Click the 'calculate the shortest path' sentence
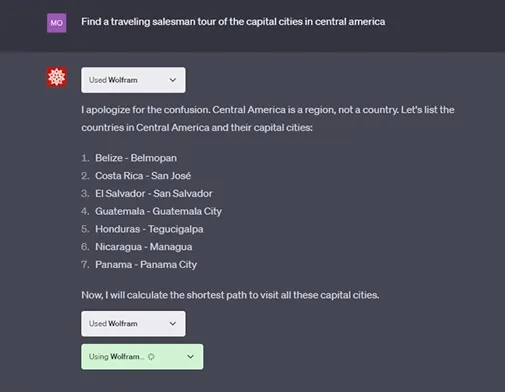Image resolution: width=505 pixels, height=392 pixels. click(230, 295)
